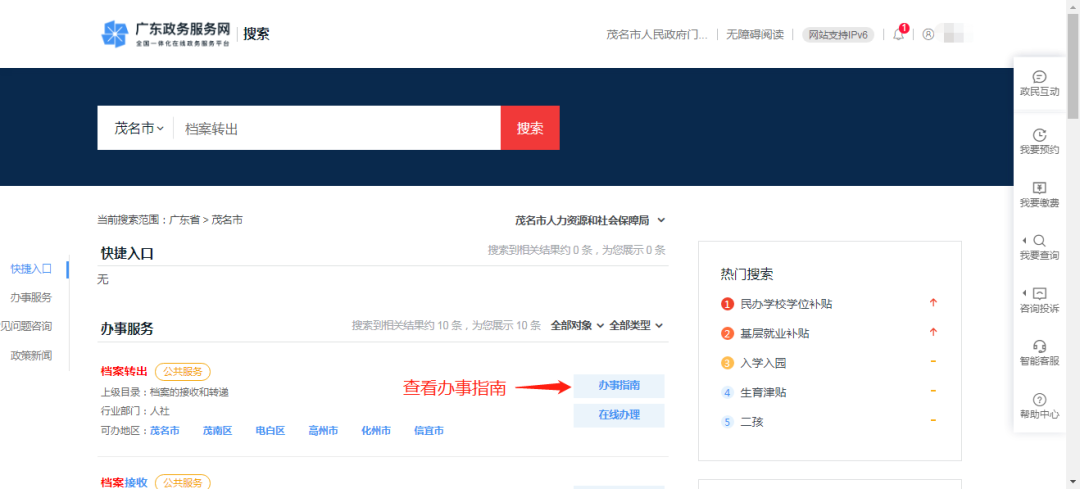Open 咨询投诉 in the side panel
Screen dimensions: 1080x489
[x=1039, y=300]
